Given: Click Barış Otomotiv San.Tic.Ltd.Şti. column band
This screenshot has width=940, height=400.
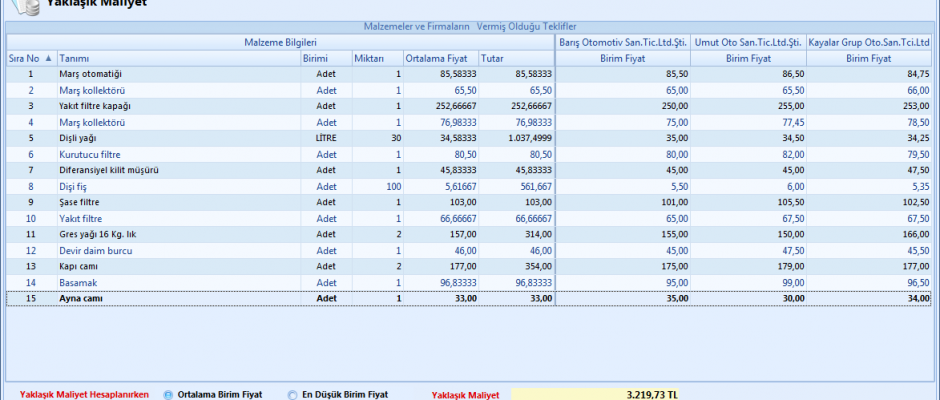Looking at the screenshot, I should click(623, 42).
